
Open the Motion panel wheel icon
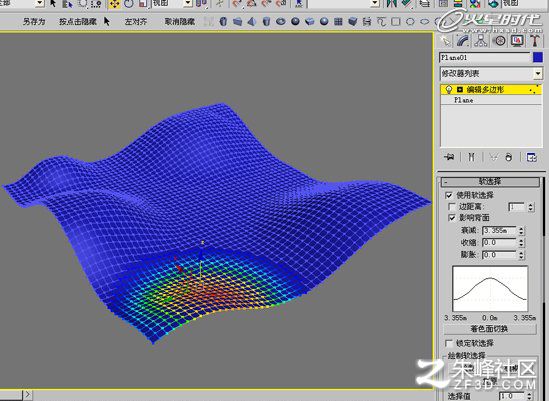[x=499, y=41]
